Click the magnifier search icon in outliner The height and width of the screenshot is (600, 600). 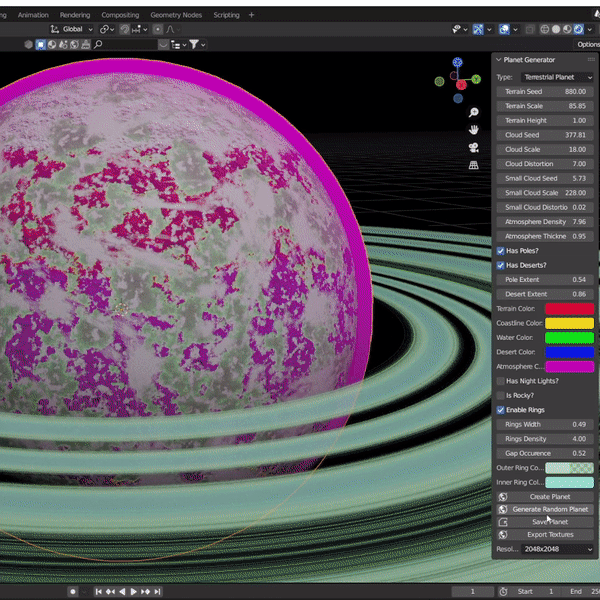(98, 44)
